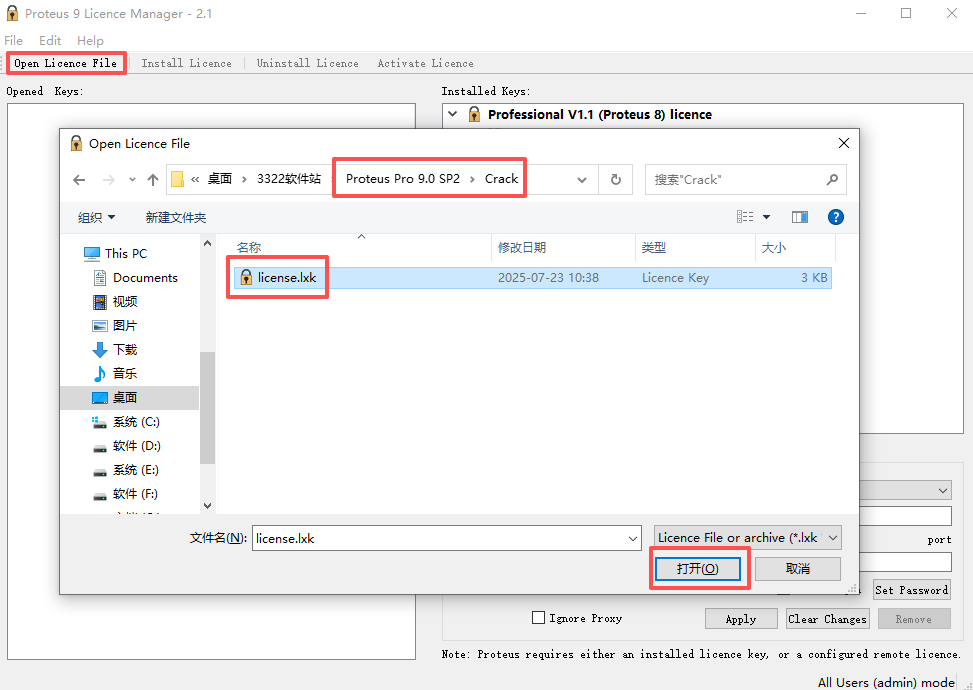973x690 pixels.
Task: Click Set Password button
Action: tap(912, 589)
